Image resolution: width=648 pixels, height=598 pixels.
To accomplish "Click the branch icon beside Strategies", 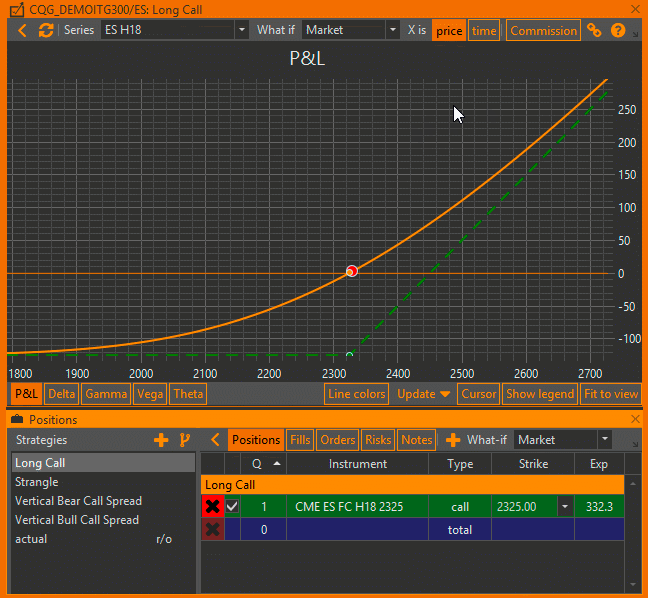I will coord(185,440).
